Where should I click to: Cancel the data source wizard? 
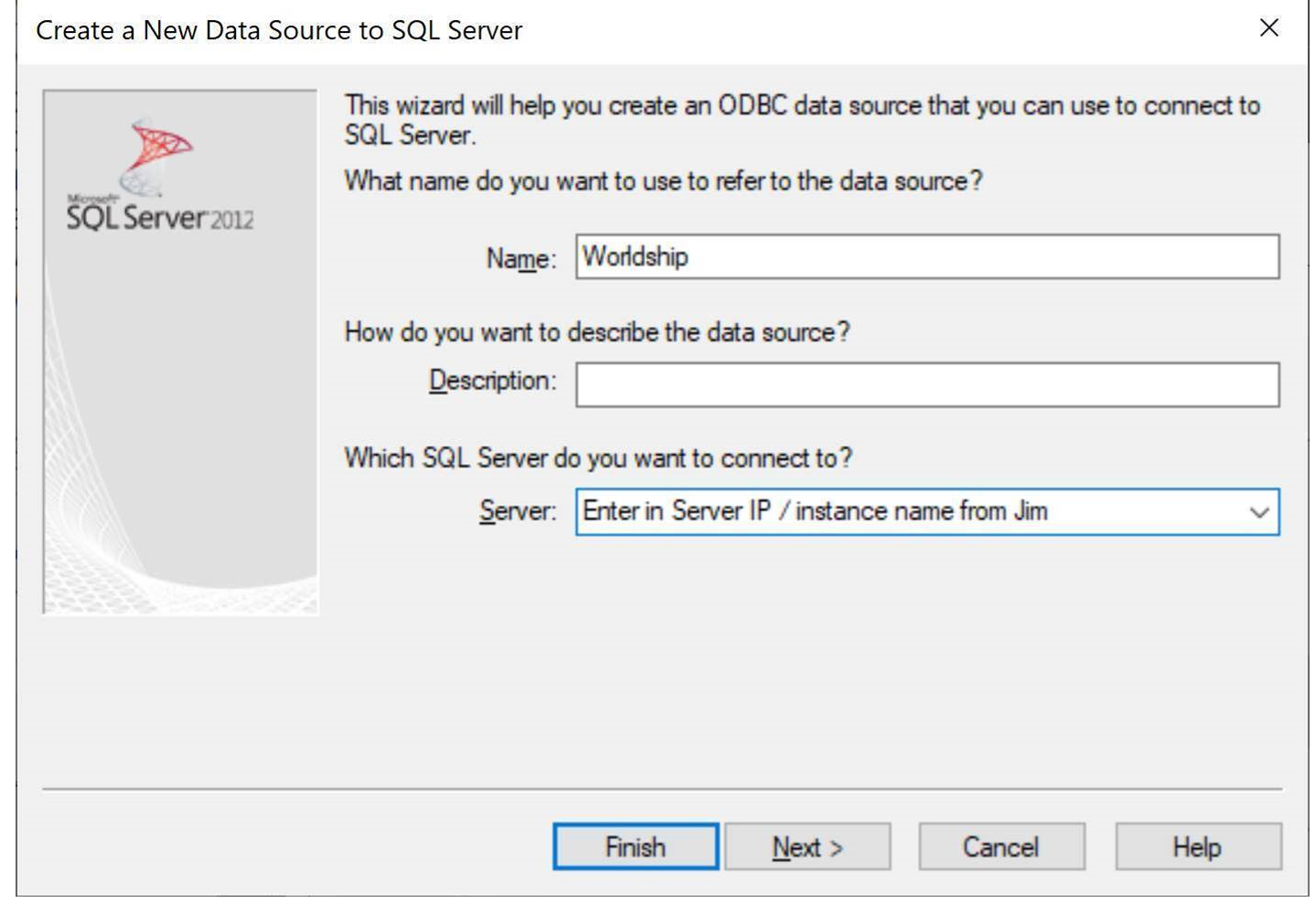[1001, 846]
